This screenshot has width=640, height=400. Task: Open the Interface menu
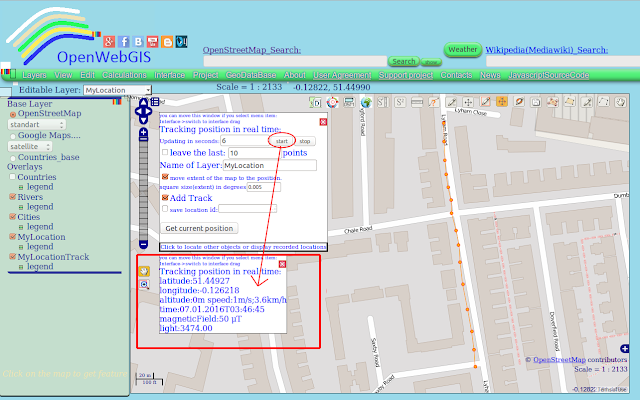(x=169, y=75)
